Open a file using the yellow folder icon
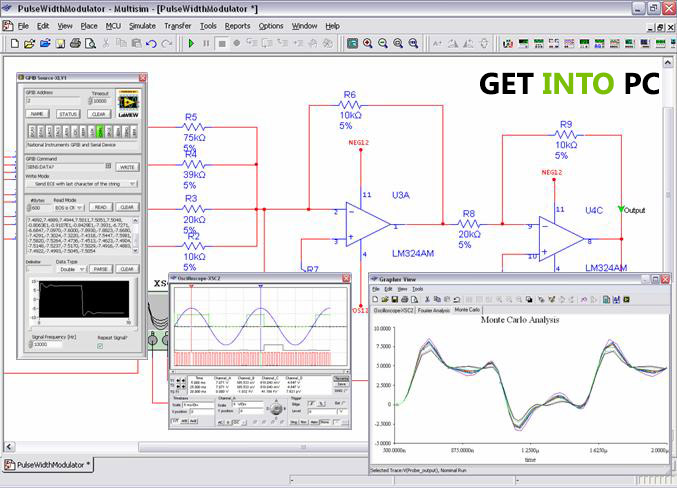The image size is (677, 488). [x=29, y=43]
